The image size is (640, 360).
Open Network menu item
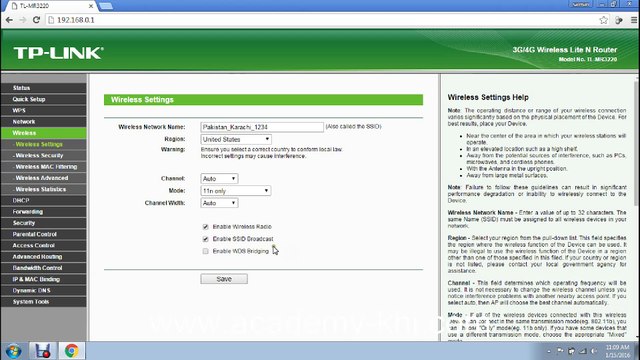(x=44, y=122)
